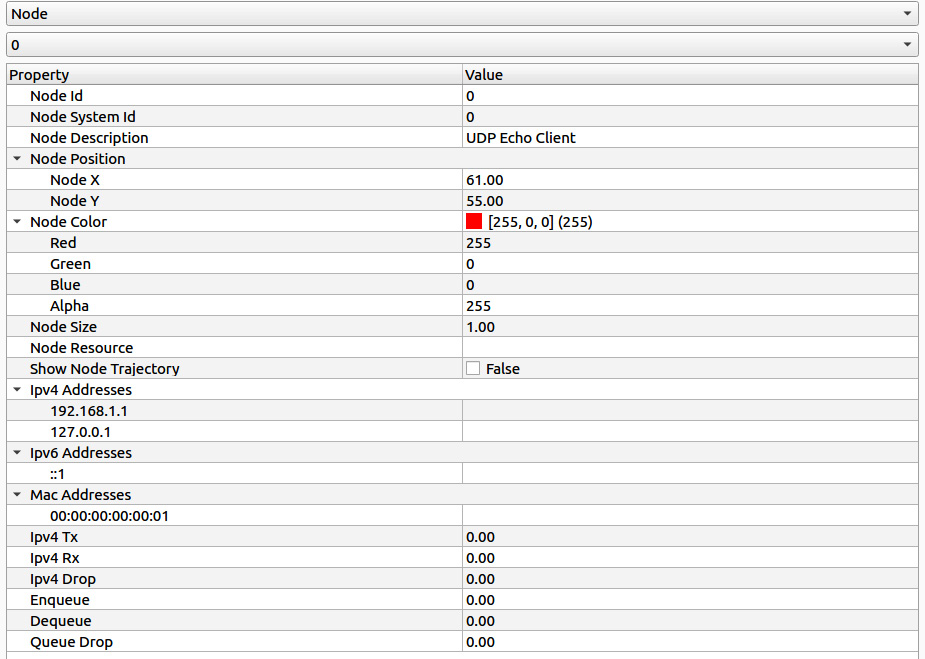This screenshot has height=659, width=925.
Task: Click the Property column header
Action: [234, 75]
